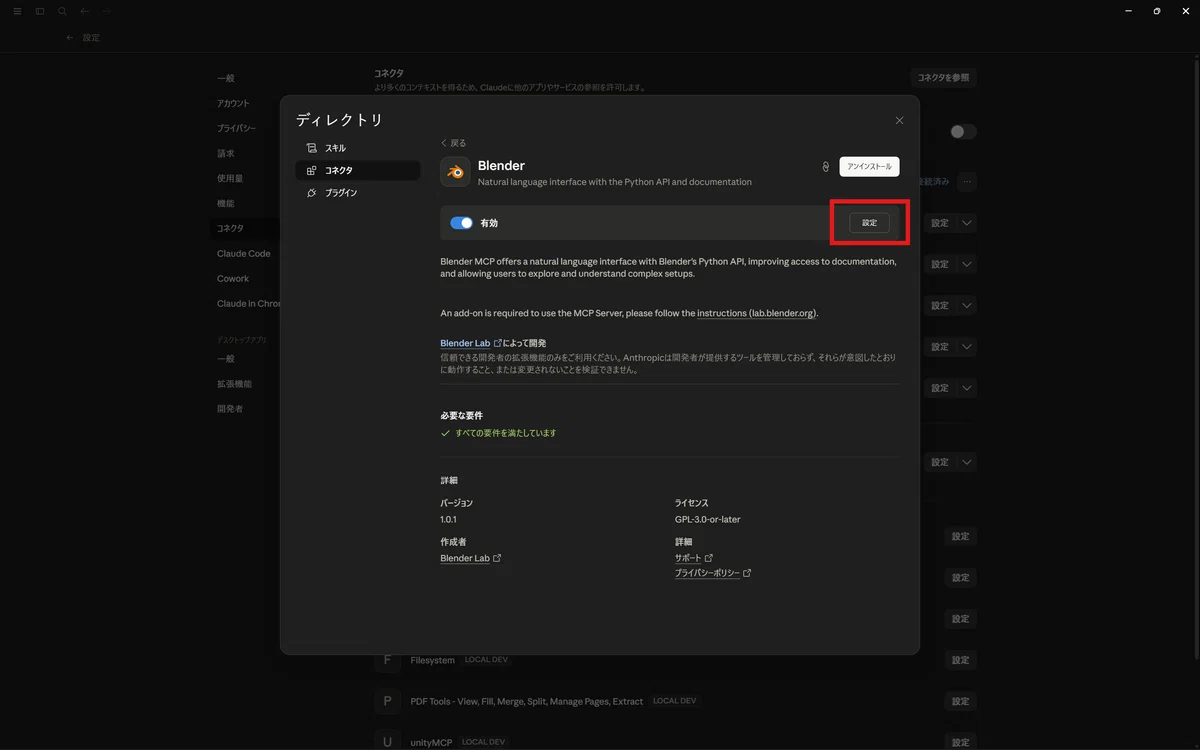Screen dimensions: 1200x750
Task: Select the コネクタ tab in ディレクトリ
Action: coord(358,170)
